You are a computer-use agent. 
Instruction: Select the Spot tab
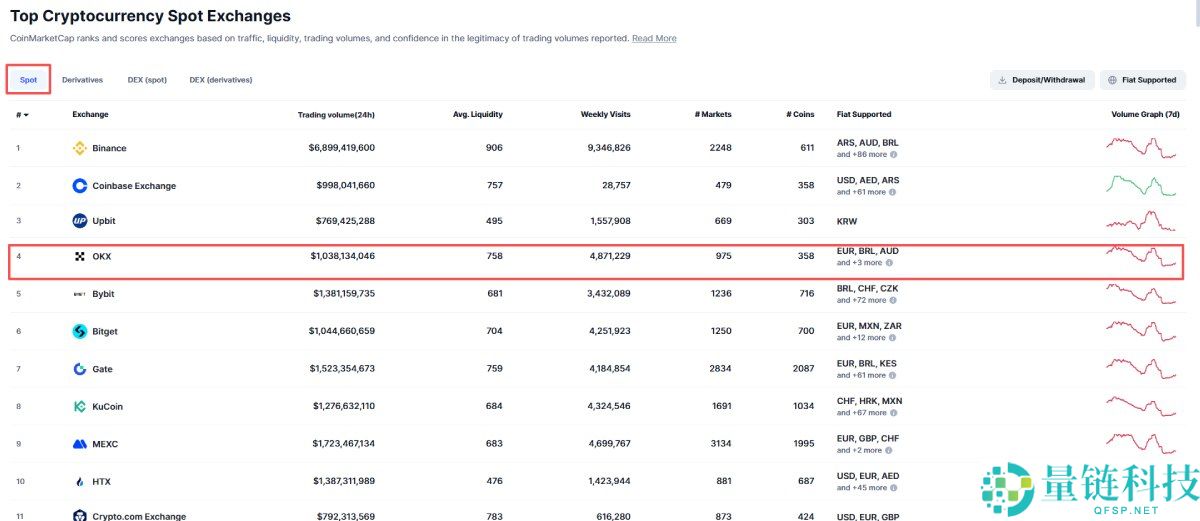[28, 80]
